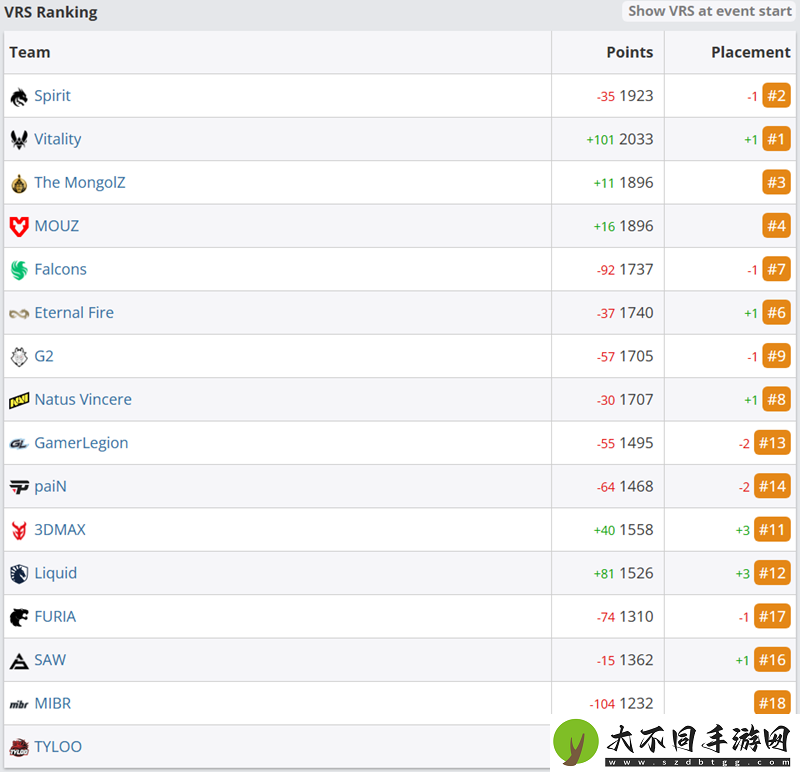This screenshot has width=800, height=772.
Task: Open the Spirit team link
Action: [x=52, y=95]
